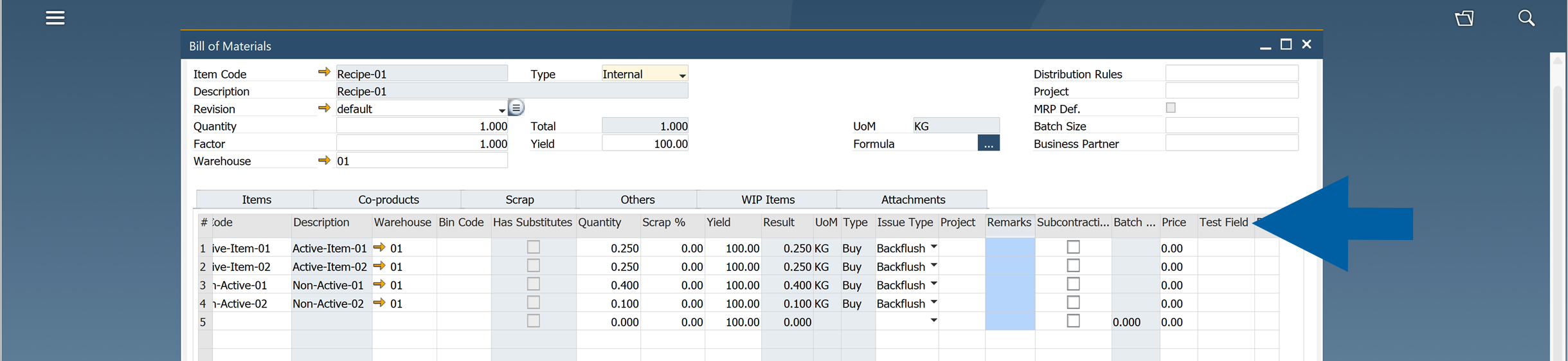Select the Test Field column header
This screenshot has width=1568, height=361.
point(1225,223)
